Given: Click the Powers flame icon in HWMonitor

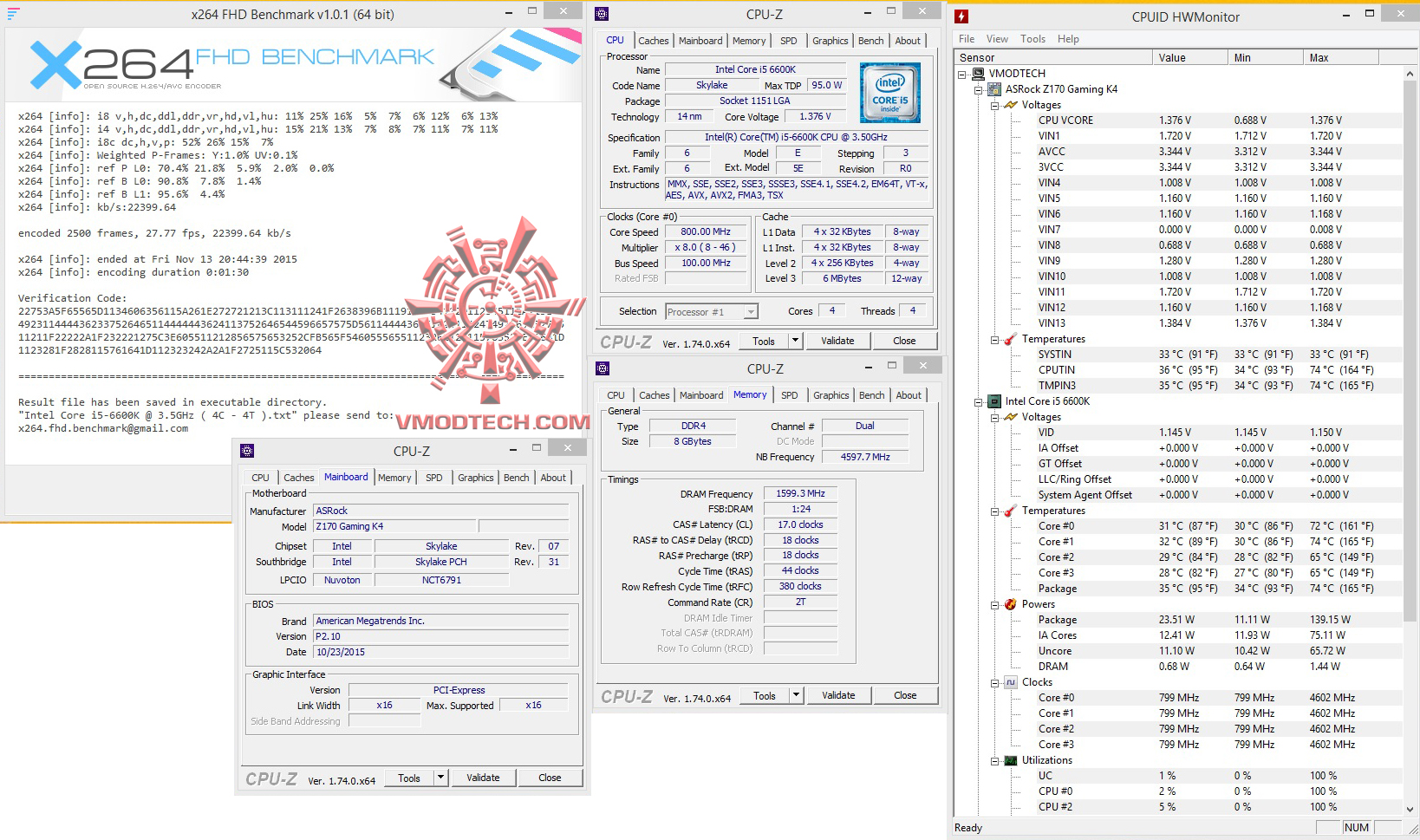Looking at the screenshot, I should [1011, 604].
